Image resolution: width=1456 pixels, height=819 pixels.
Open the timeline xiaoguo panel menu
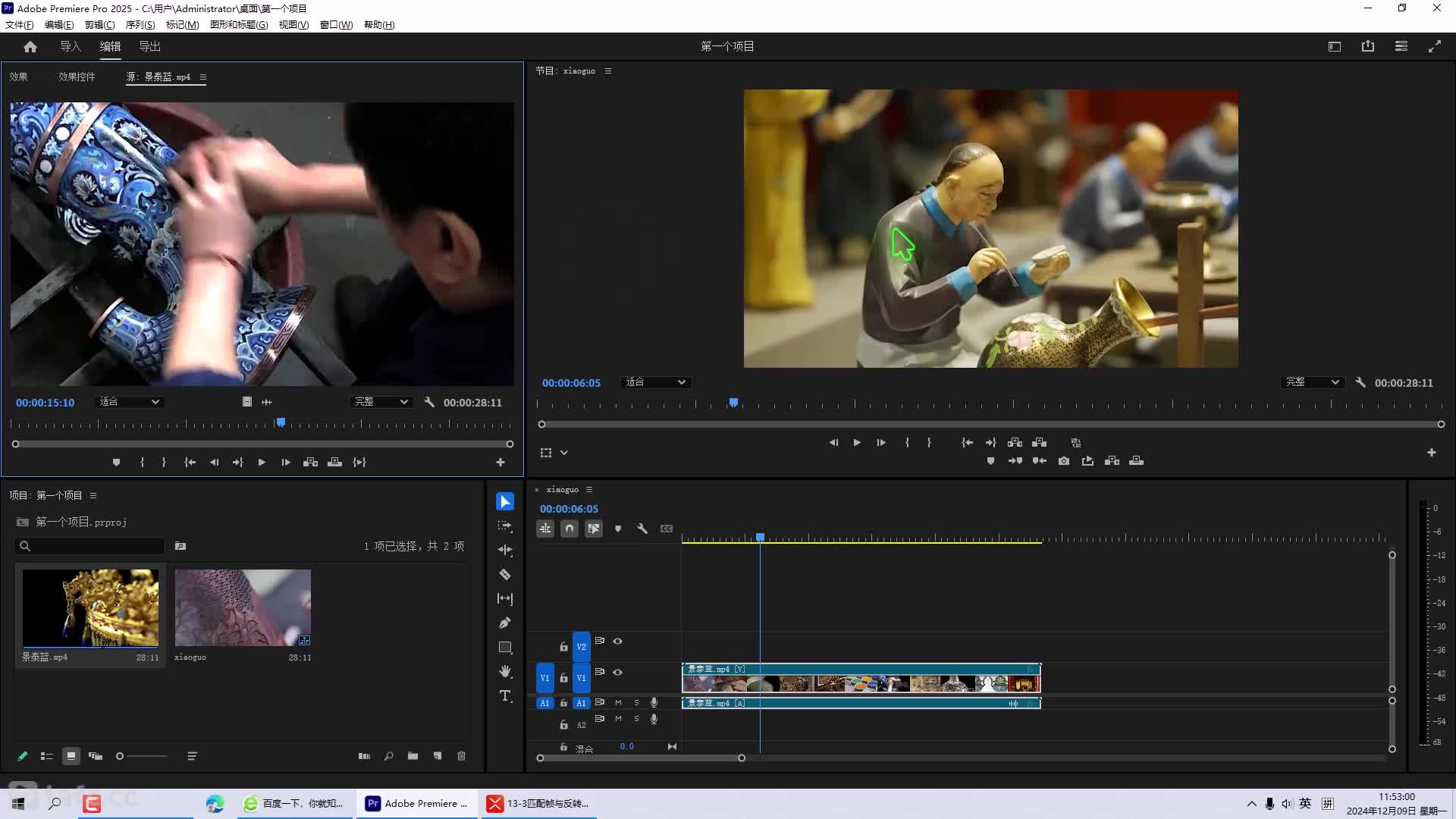(x=589, y=490)
